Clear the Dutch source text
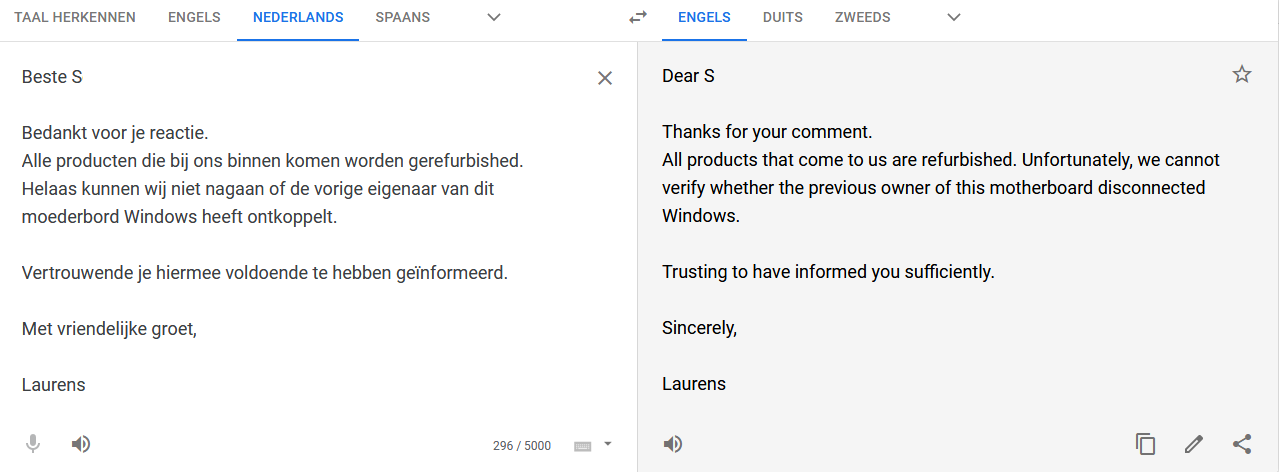 point(605,78)
